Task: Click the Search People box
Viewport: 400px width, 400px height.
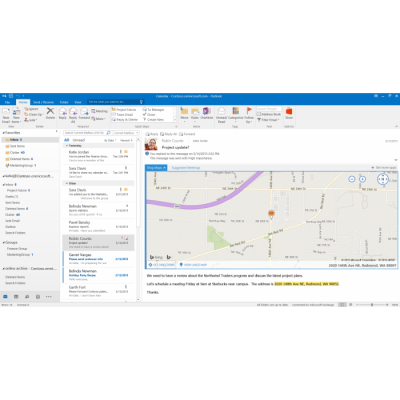Action: [269, 109]
